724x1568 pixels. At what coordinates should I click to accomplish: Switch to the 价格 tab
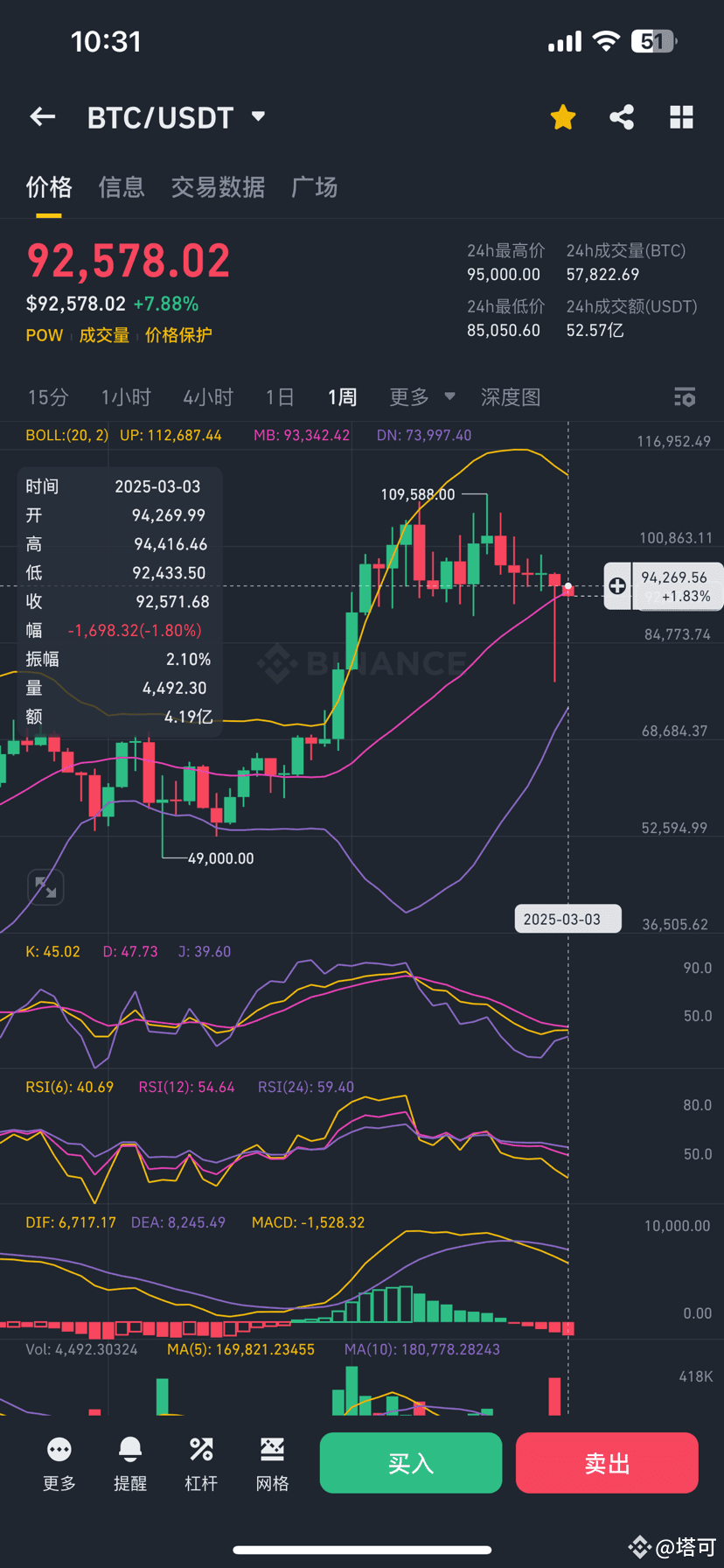pos(49,187)
